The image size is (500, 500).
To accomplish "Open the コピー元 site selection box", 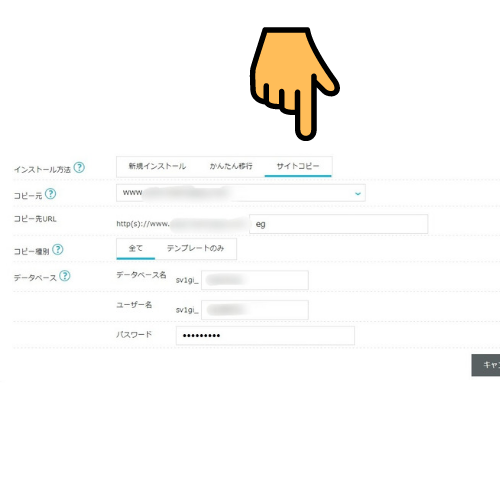I will (241, 193).
